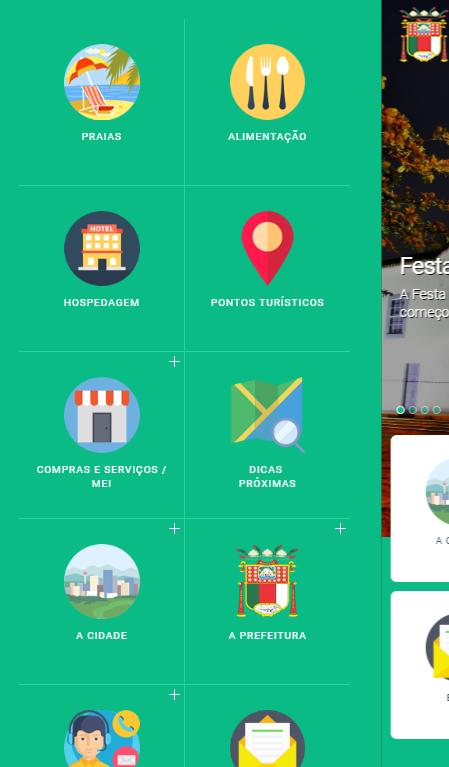The image size is (449, 767).
Task: Click the city crest logo in header
Action: (x=424, y=34)
